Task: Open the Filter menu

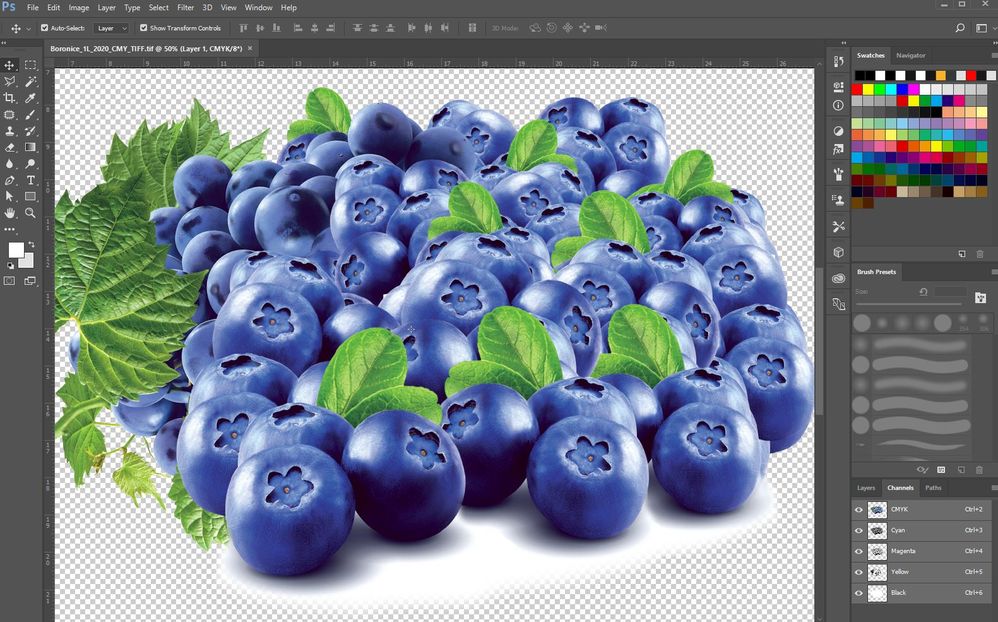Action: point(185,7)
